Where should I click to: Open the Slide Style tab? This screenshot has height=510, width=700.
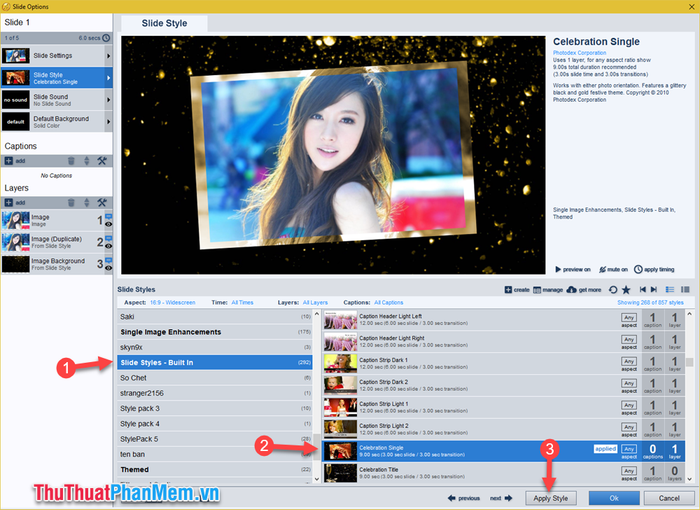point(164,23)
